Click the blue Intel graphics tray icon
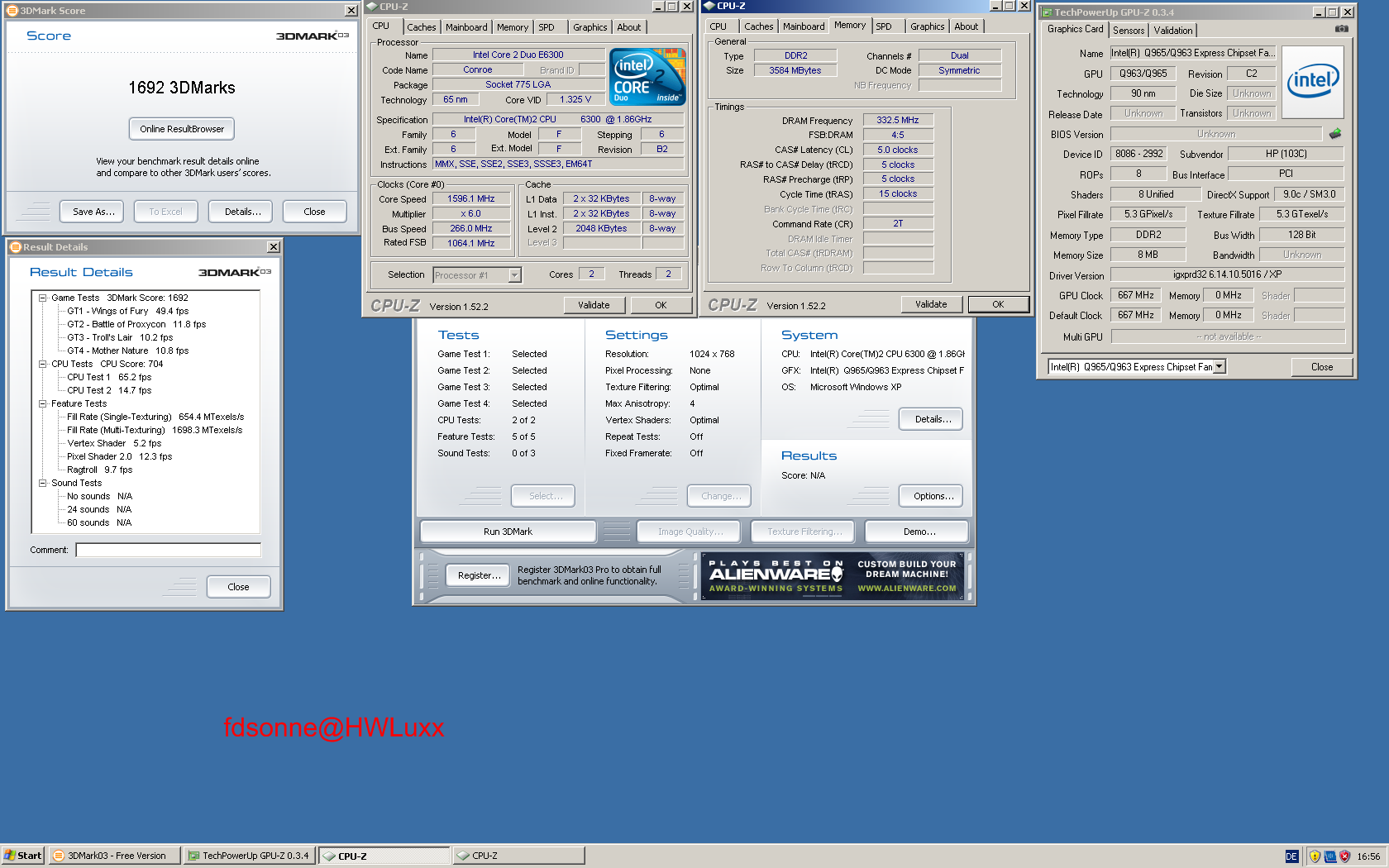 [x=1329, y=856]
